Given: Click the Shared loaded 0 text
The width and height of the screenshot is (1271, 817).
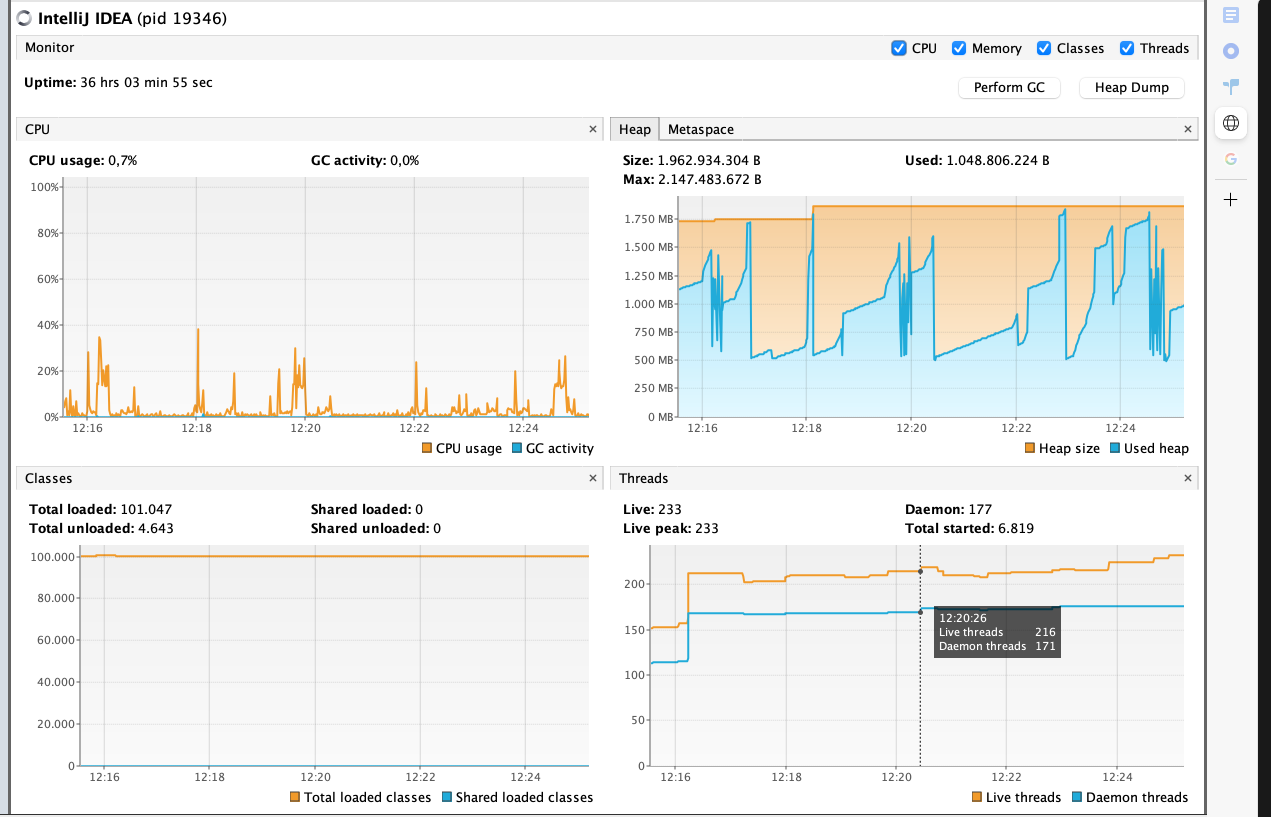Looking at the screenshot, I should (367, 509).
